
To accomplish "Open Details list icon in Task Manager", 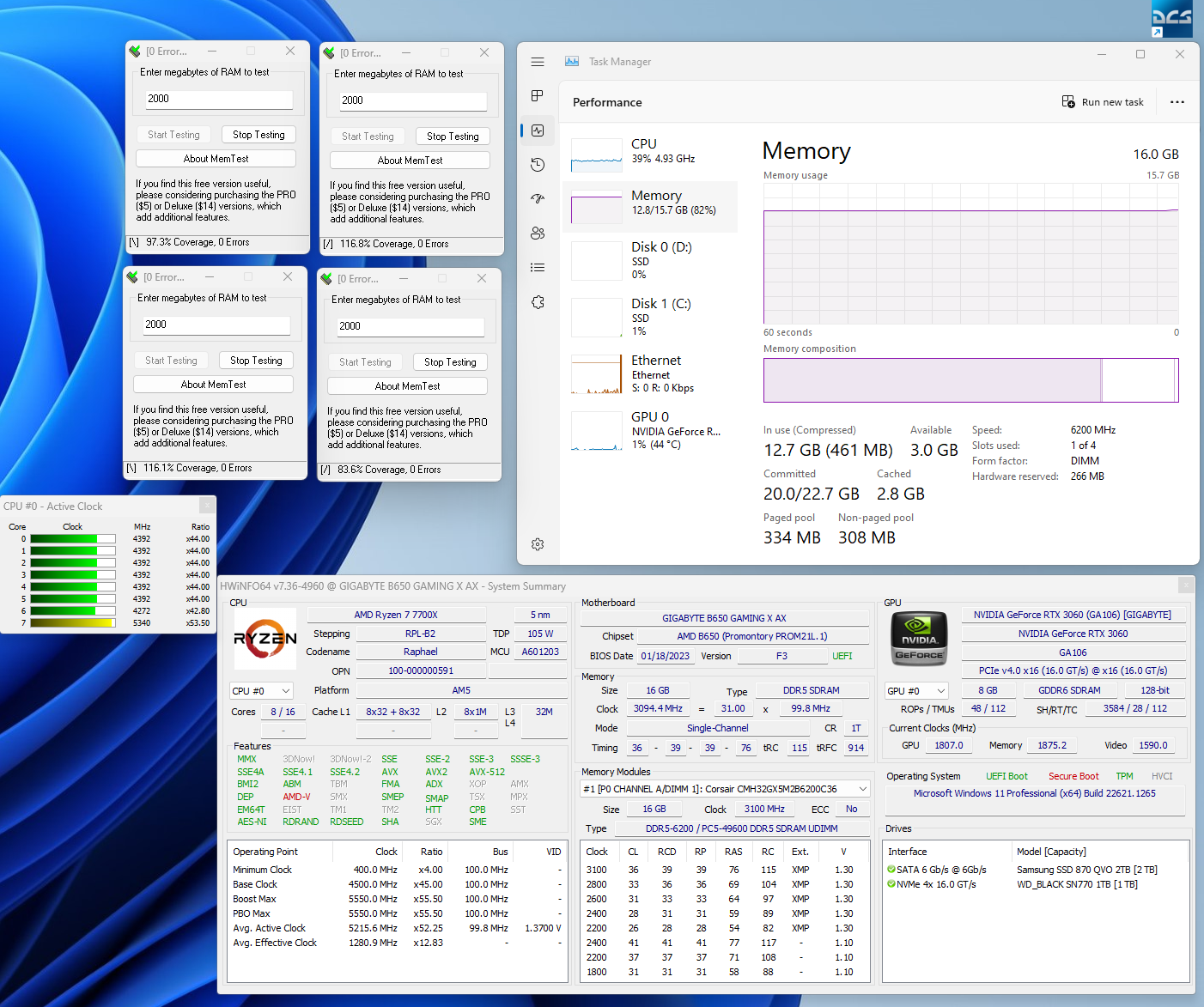I will [x=538, y=267].
